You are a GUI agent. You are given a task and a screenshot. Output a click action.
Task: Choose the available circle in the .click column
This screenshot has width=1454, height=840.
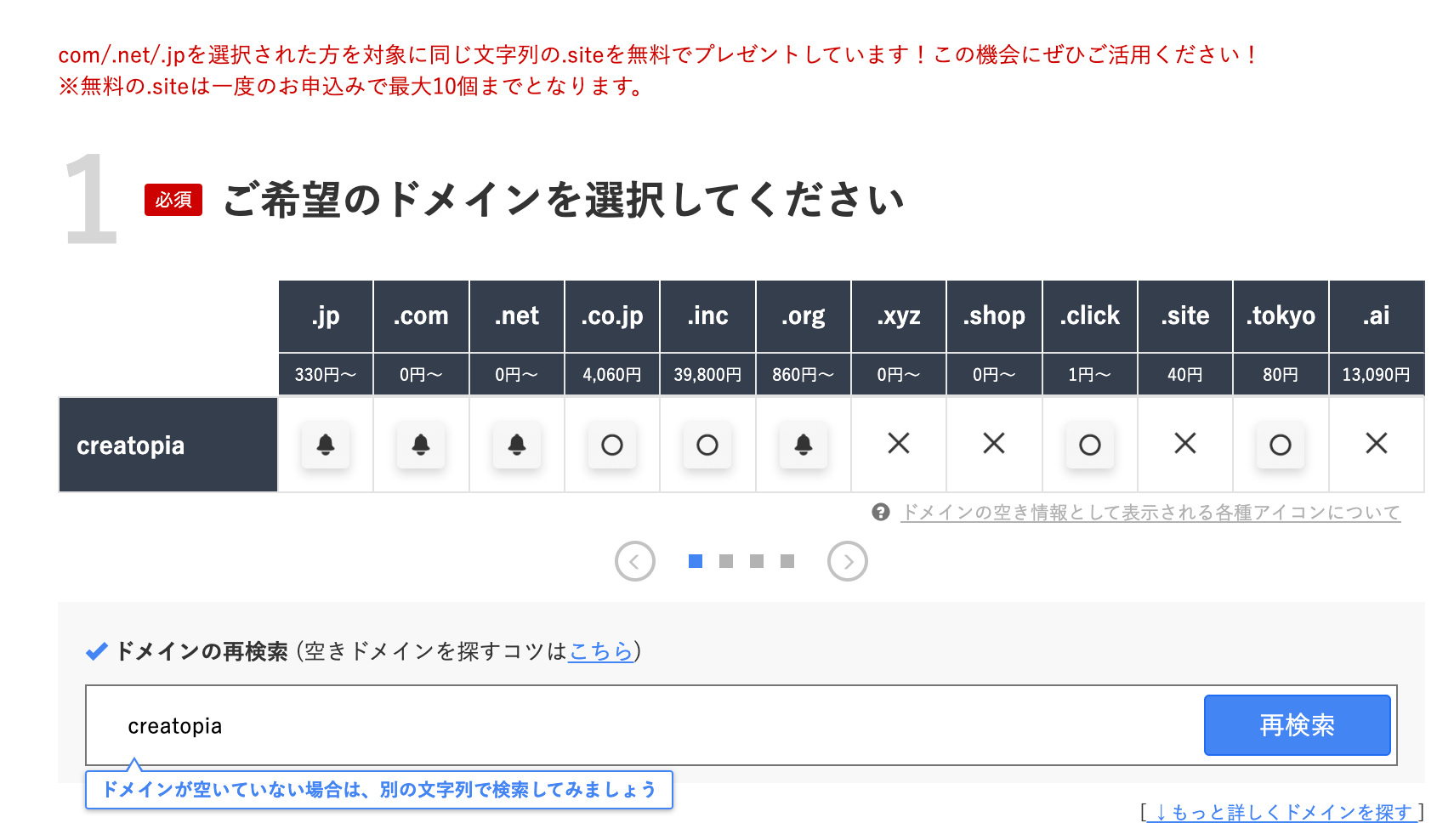(x=1090, y=445)
